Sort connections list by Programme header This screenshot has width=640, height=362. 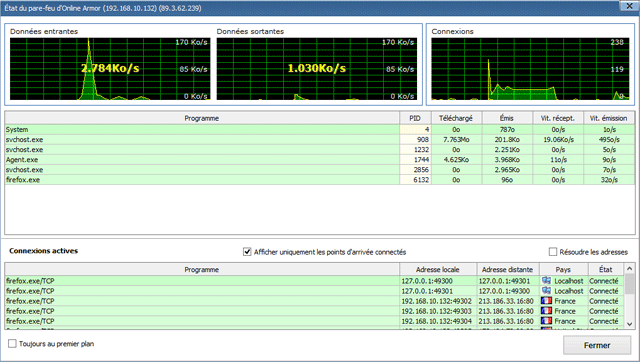(x=202, y=270)
